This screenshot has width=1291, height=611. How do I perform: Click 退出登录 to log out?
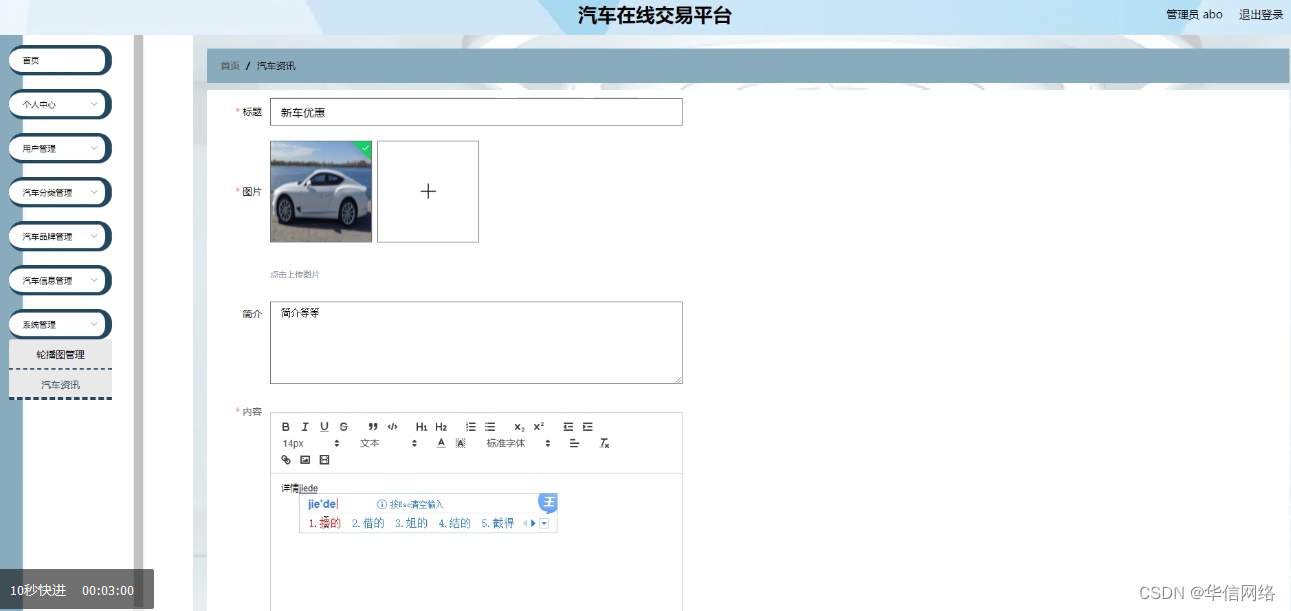pyautogui.click(x=1261, y=14)
